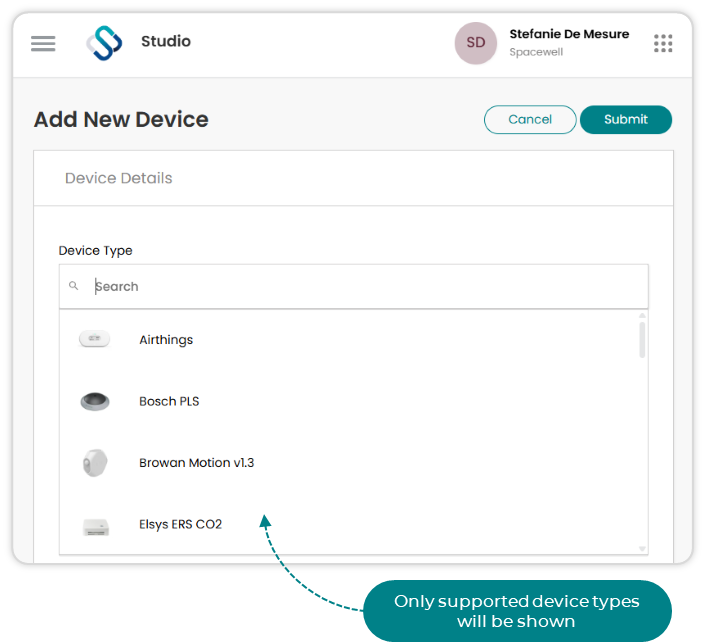Image resolution: width=705 pixels, height=642 pixels.
Task: Submit the new device form
Action: [625, 120]
